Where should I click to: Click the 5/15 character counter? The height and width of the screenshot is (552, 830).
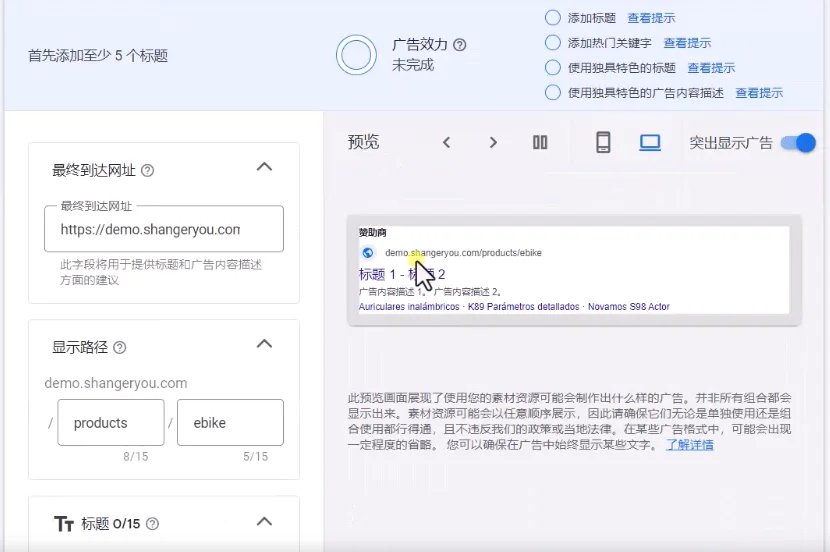click(255, 456)
